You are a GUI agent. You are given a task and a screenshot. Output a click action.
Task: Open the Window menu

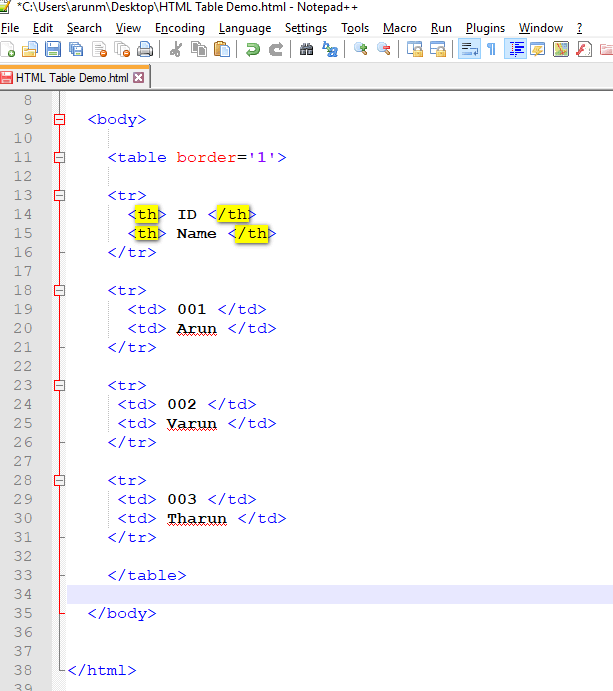point(541,28)
